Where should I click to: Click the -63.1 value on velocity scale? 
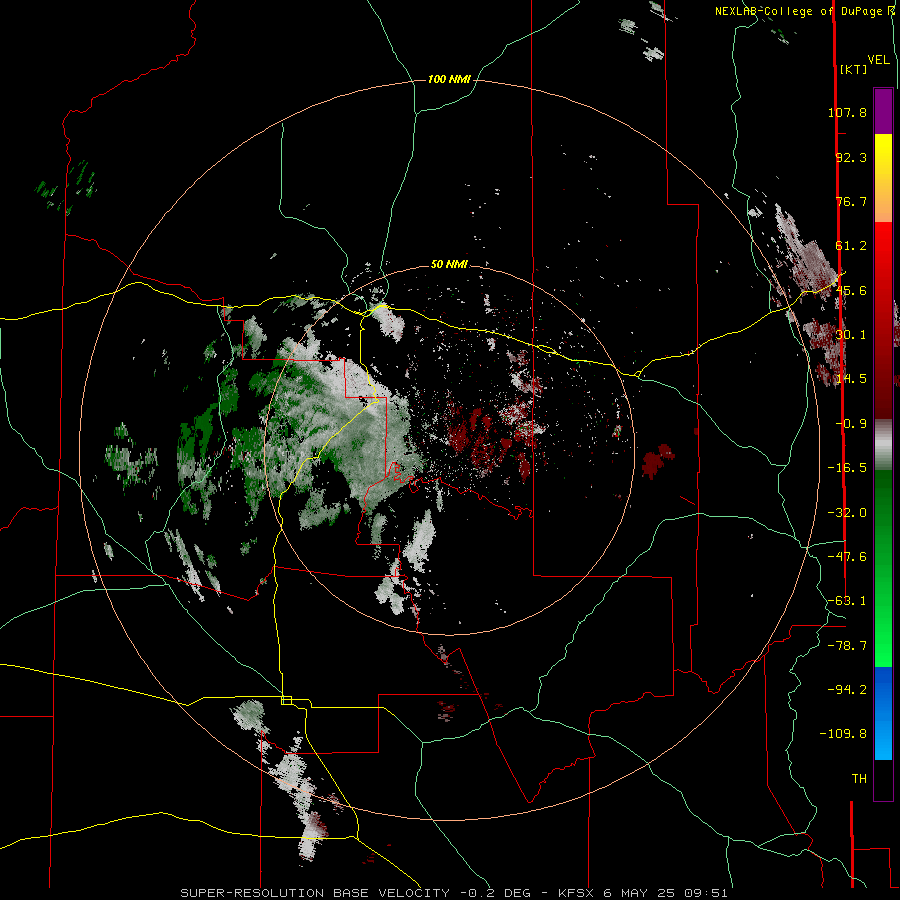click(x=847, y=601)
